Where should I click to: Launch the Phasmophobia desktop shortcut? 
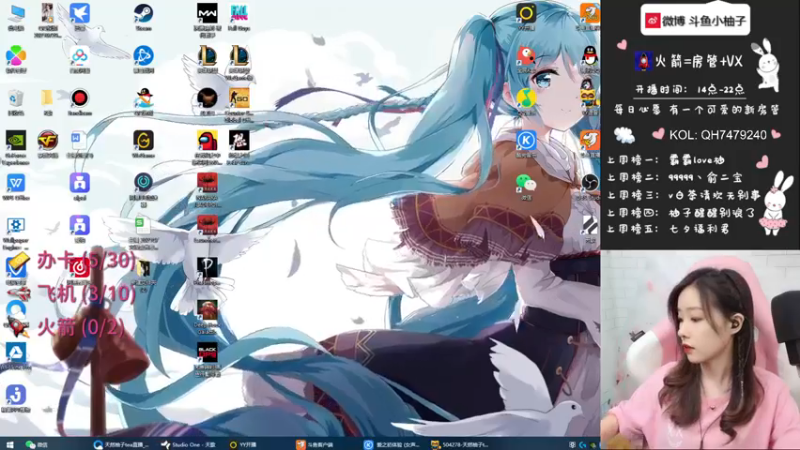pyautogui.click(x=207, y=267)
